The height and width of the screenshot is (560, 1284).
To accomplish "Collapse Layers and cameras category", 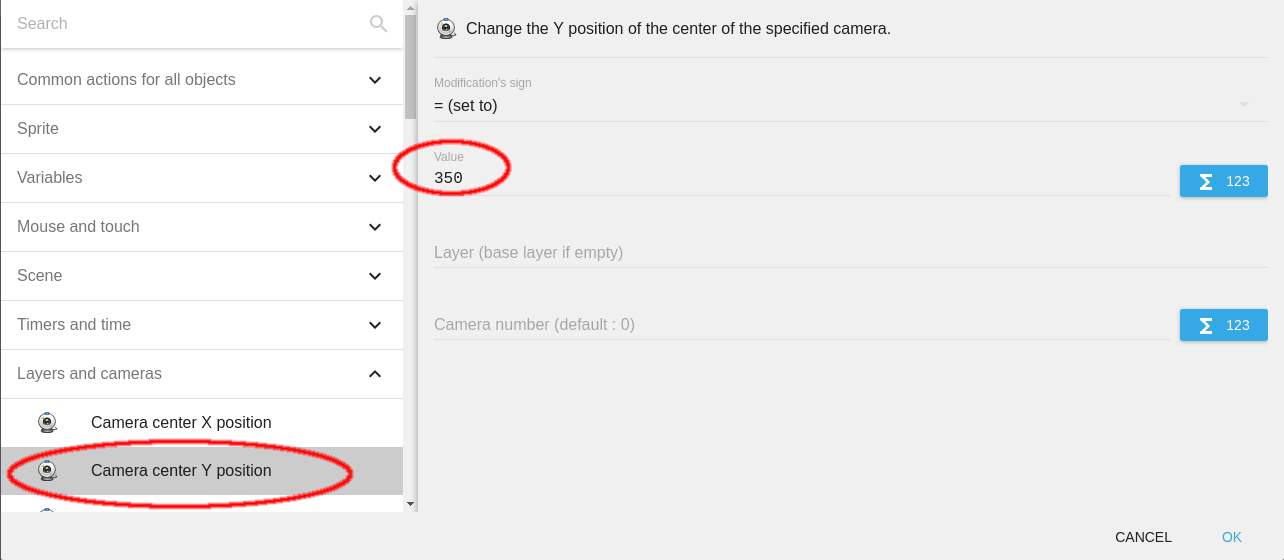I will tap(375, 374).
